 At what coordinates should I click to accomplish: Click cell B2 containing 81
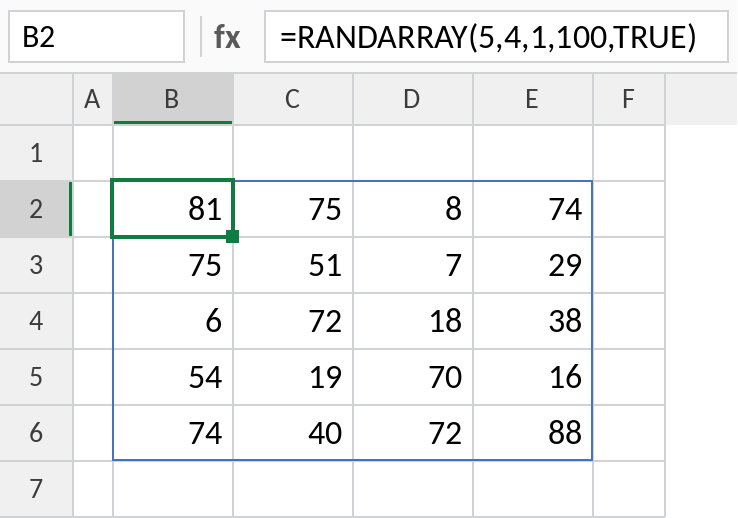(x=173, y=209)
